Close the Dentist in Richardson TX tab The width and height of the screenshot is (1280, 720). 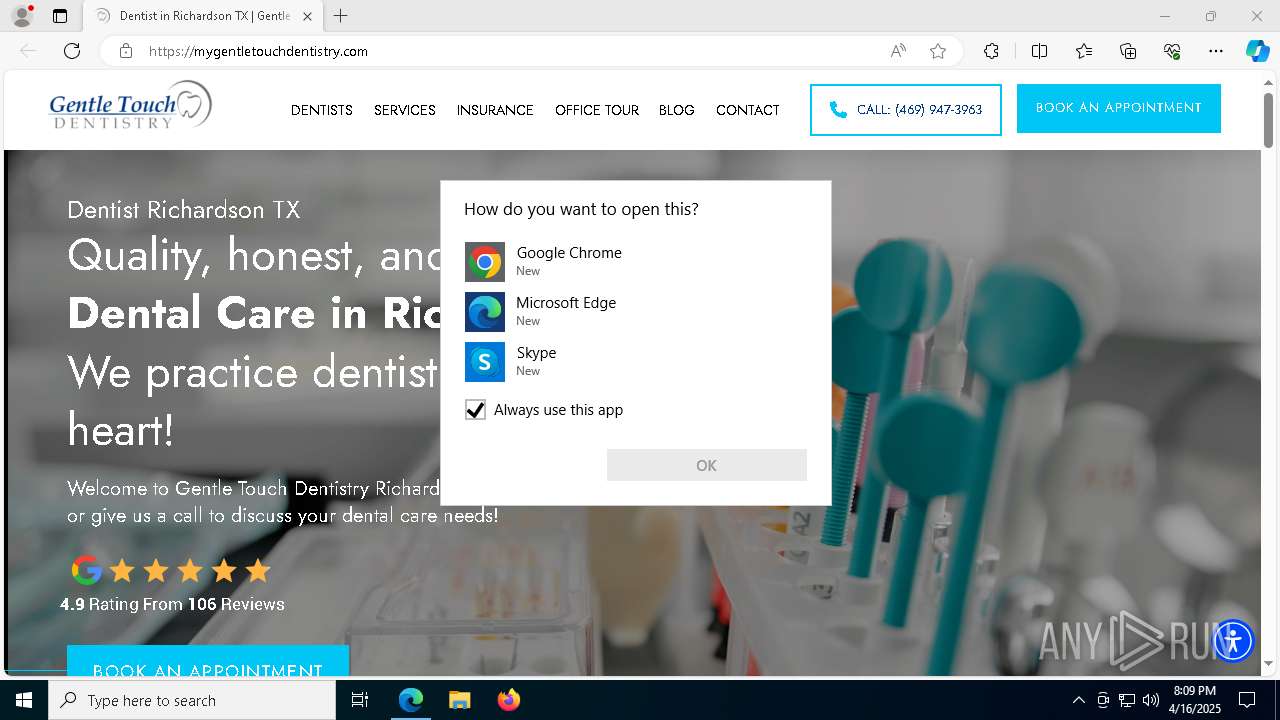point(307,16)
